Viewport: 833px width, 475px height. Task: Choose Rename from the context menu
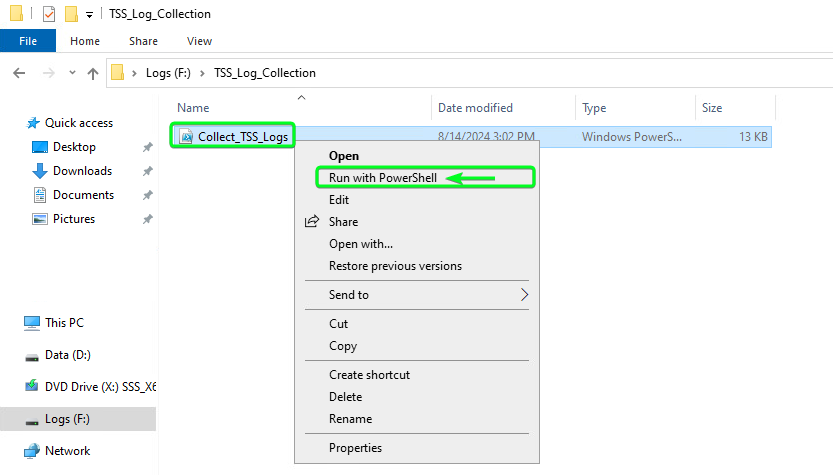(x=350, y=419)
